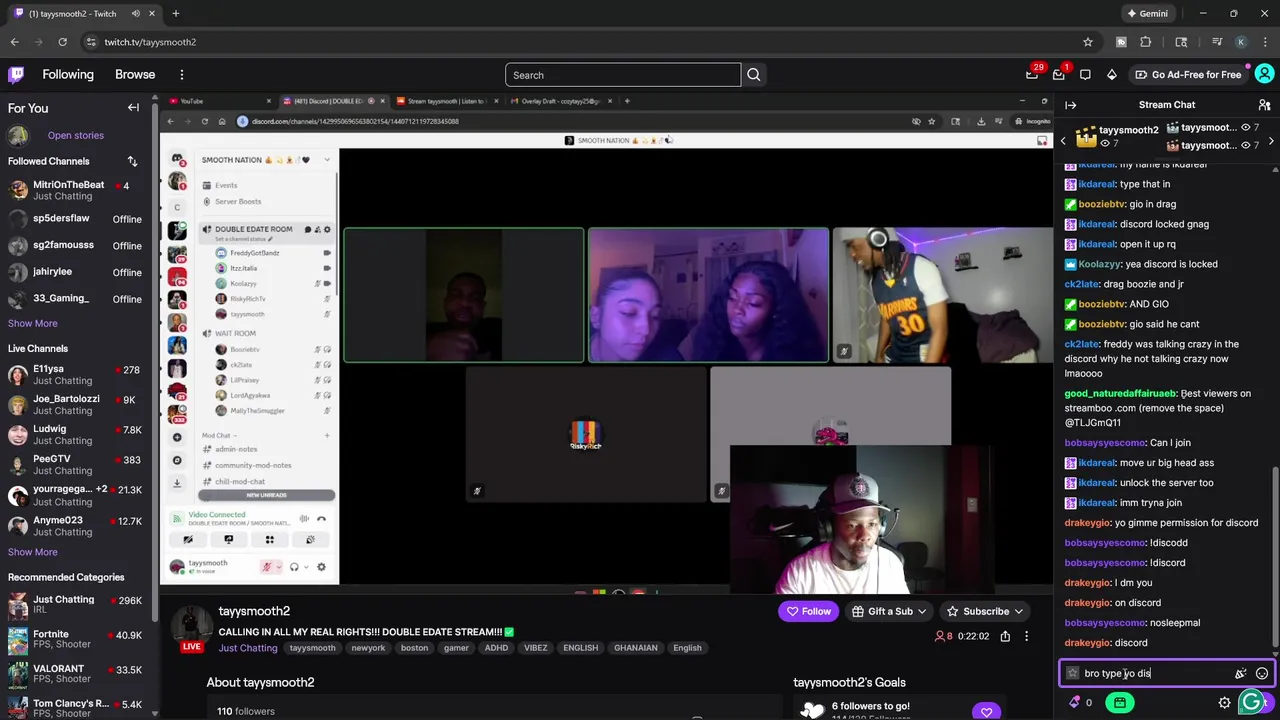Click the green channel points chest button
Image resolution: width=1280 pixels, height=720 pixels.
point(1120,703)
